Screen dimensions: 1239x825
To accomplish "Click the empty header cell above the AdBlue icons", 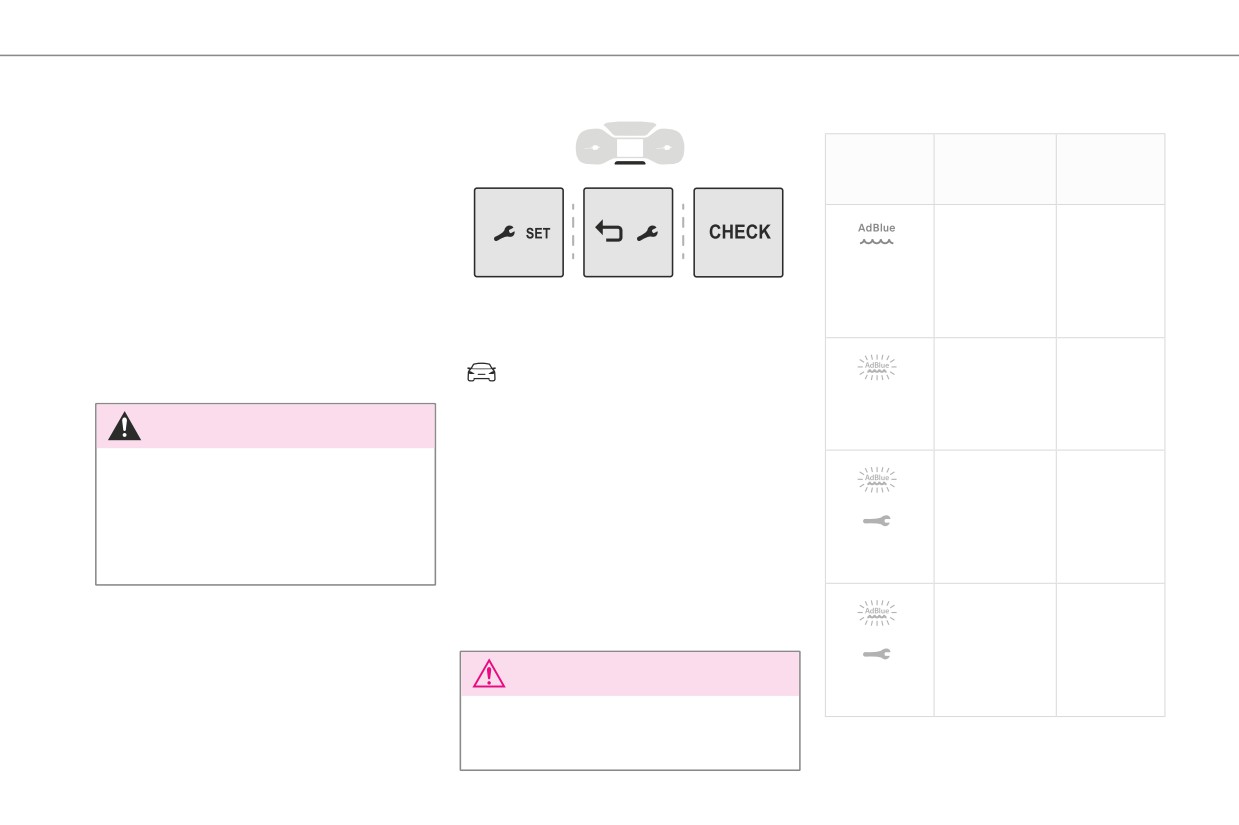I will 879,169.
